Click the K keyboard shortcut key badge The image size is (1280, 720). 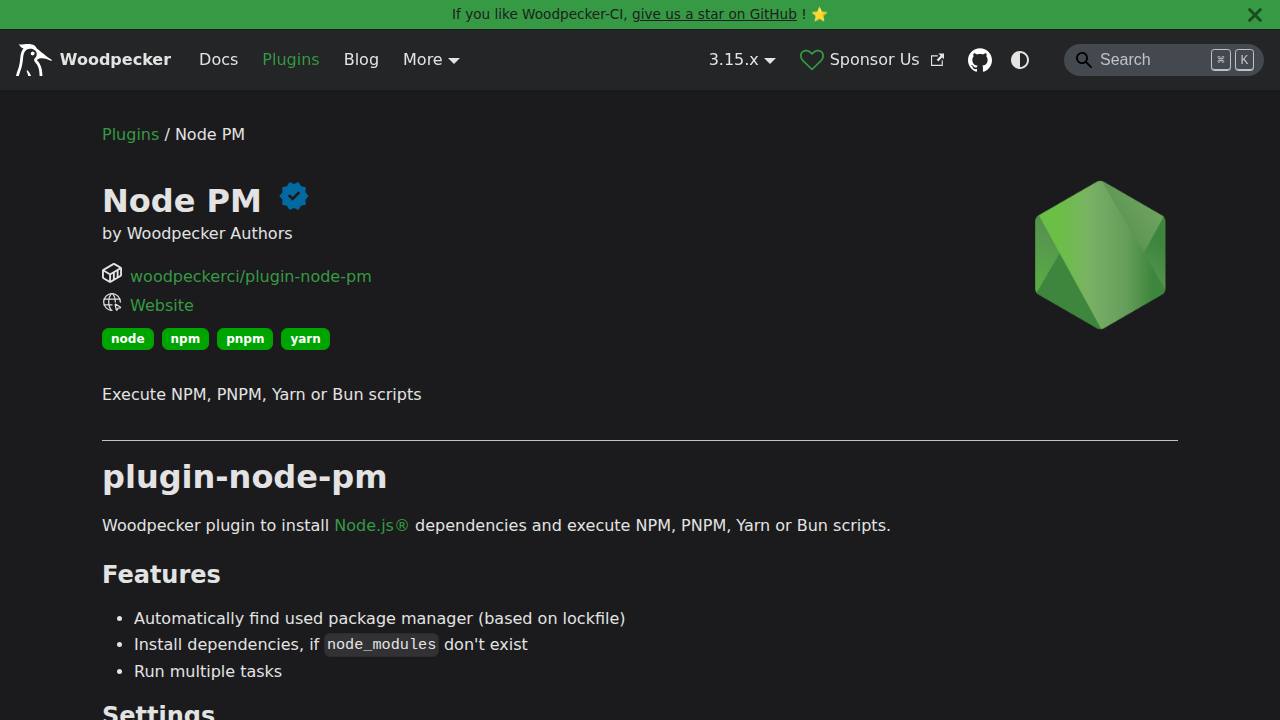(1244, 60)
